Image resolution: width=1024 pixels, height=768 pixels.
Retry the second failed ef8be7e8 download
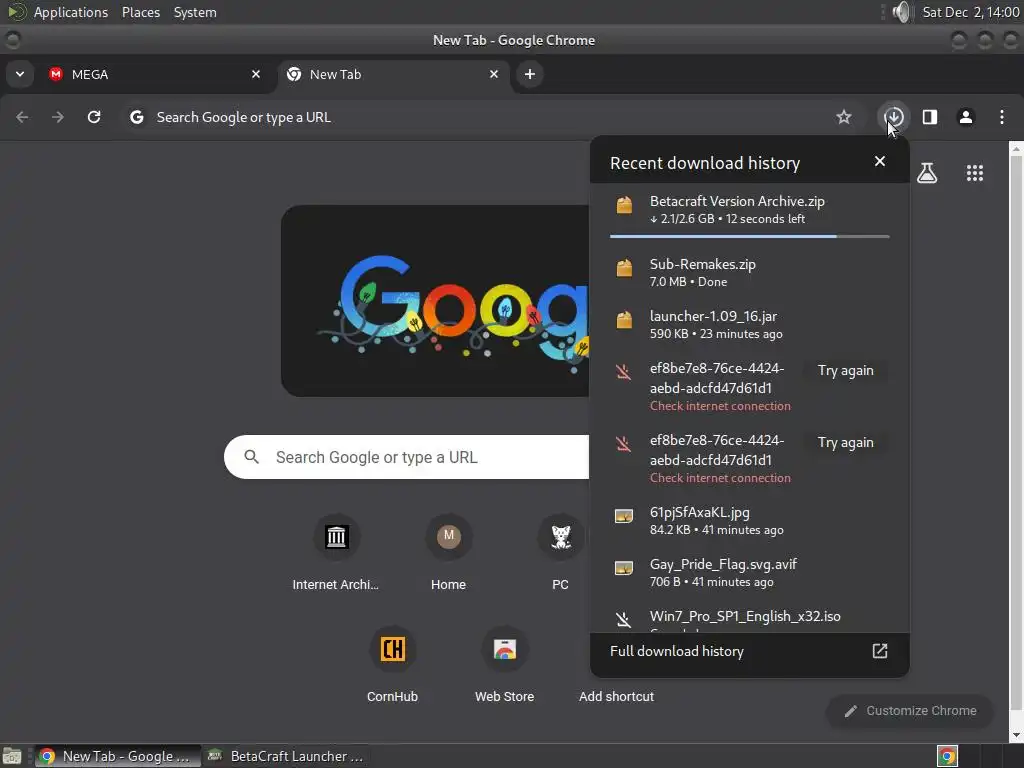tap(845, 443)
